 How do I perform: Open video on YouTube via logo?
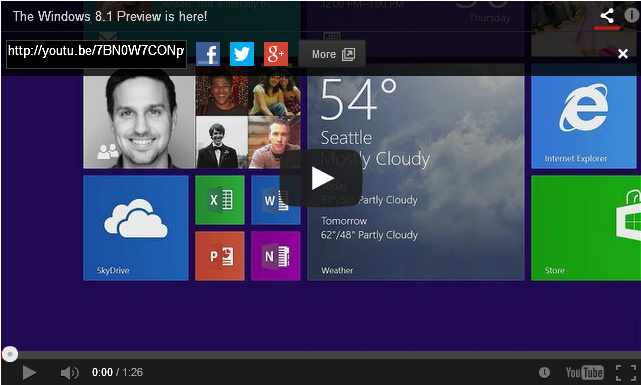pyautogui.click(x=585, y=372)
